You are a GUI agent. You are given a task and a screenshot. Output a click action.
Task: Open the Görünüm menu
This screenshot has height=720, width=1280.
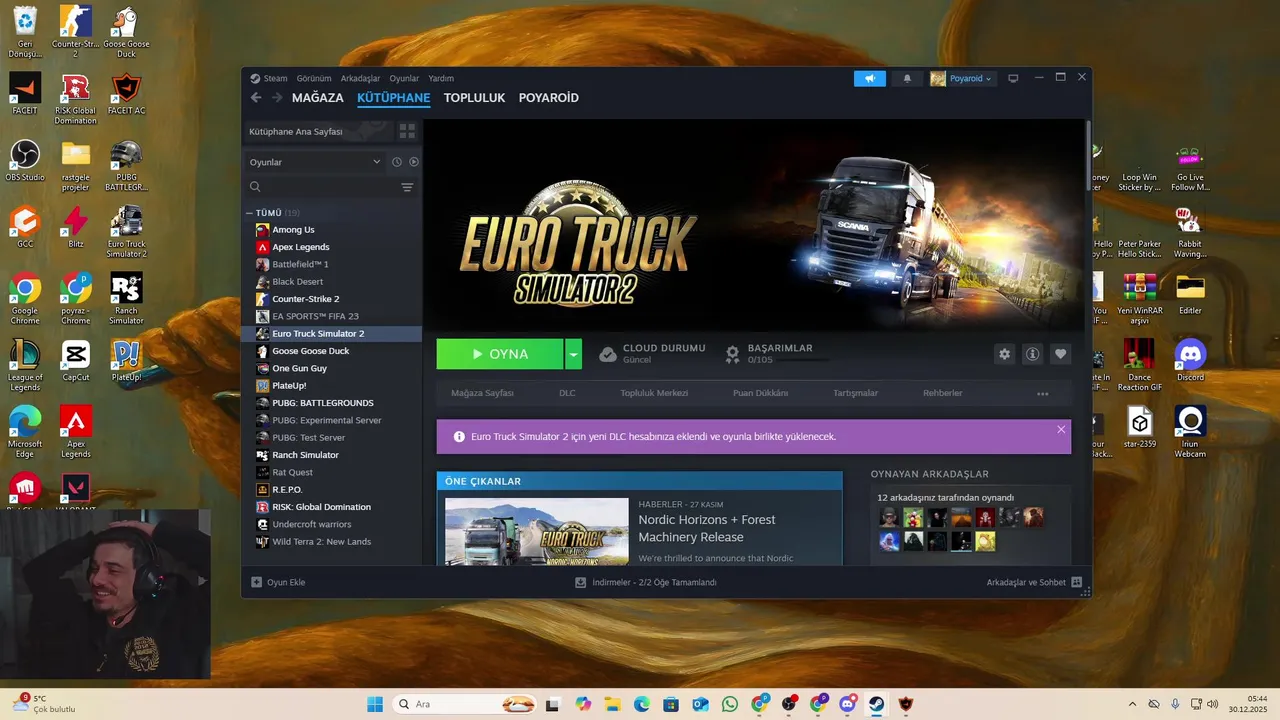tap(314, 78)
